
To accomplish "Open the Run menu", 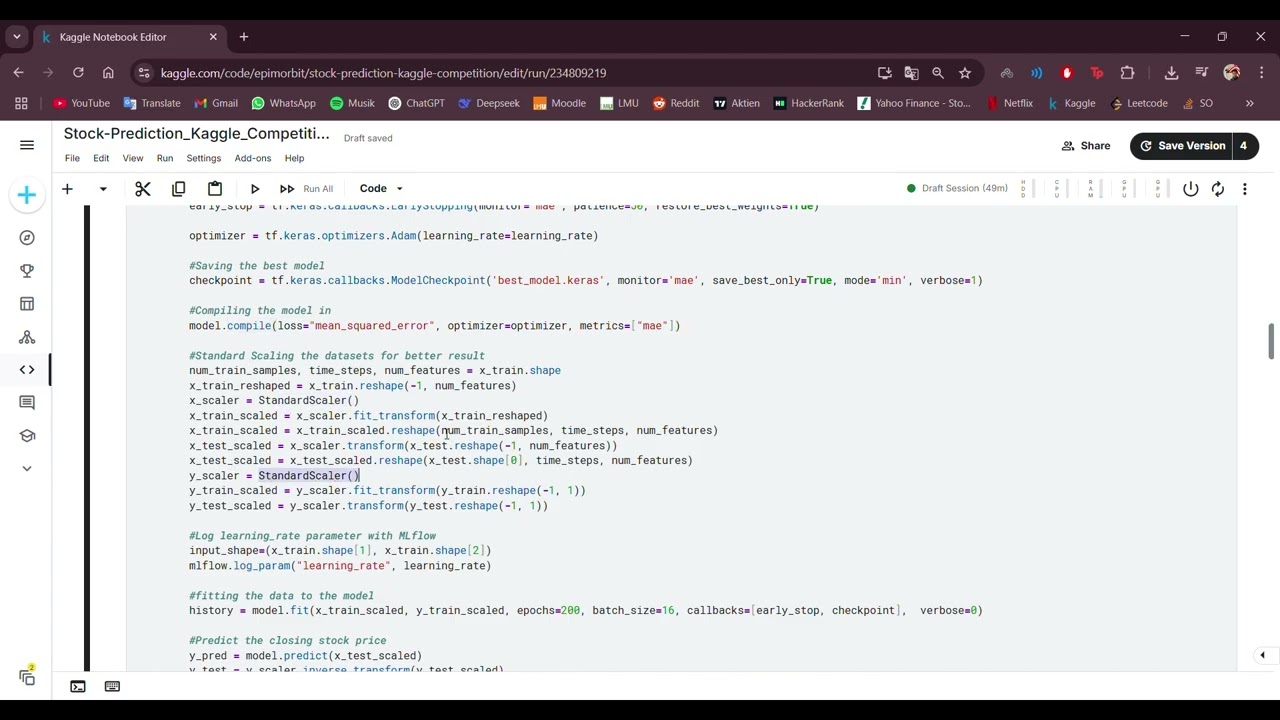I will click(x=165, y=158).
